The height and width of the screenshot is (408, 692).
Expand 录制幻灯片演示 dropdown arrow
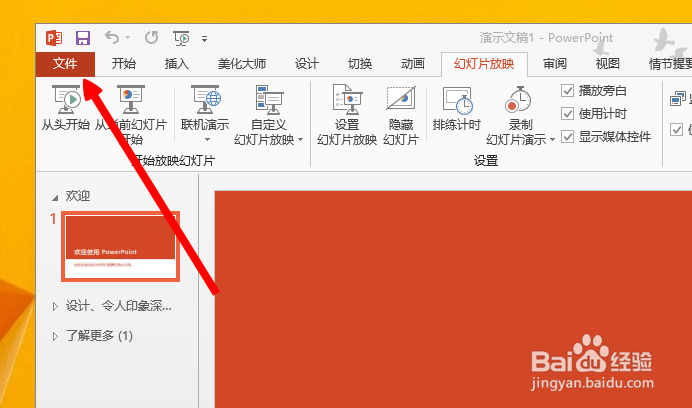pyautogui.click(x=552, y=140)
